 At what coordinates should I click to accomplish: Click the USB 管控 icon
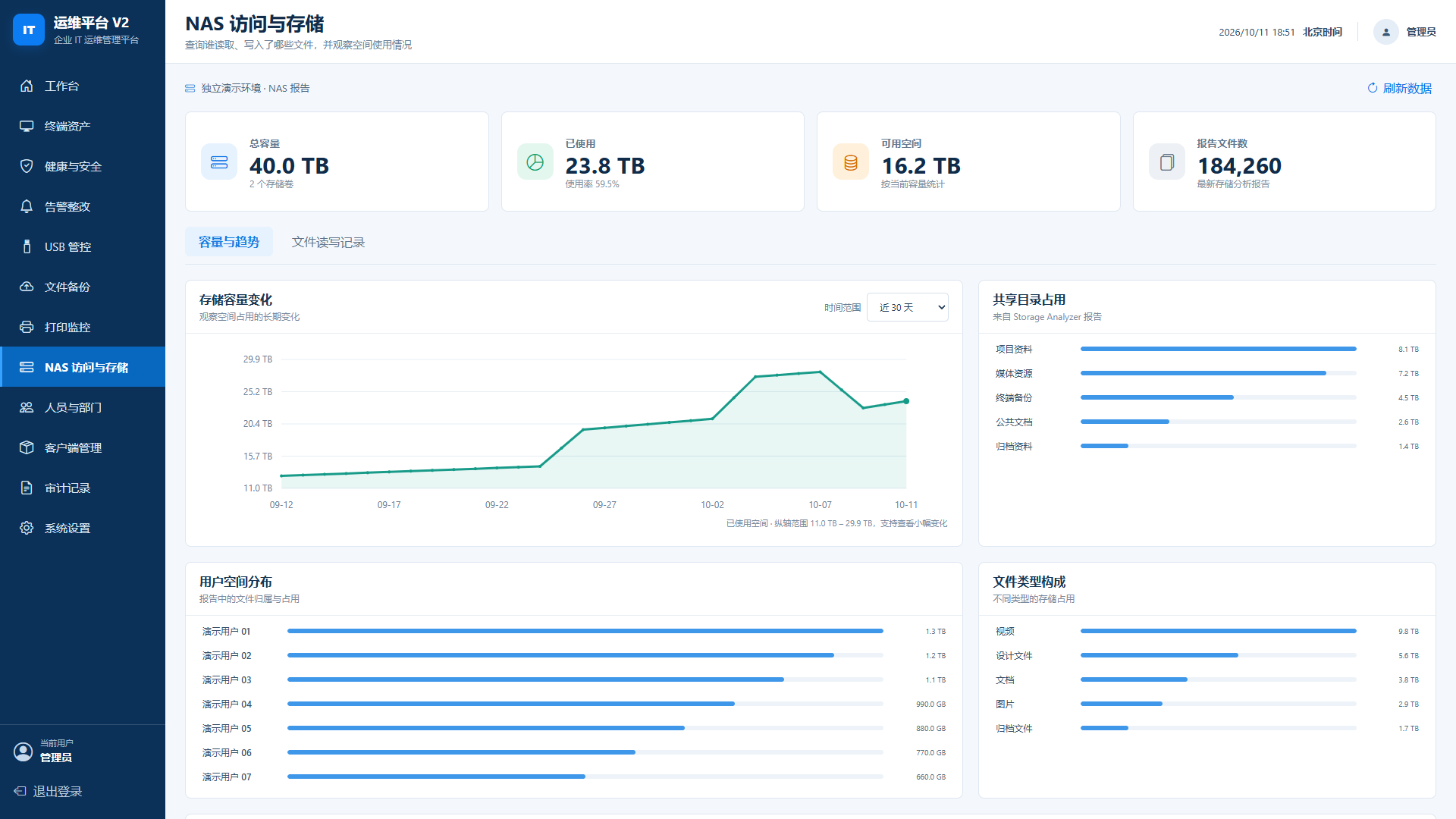pos(27,246)
